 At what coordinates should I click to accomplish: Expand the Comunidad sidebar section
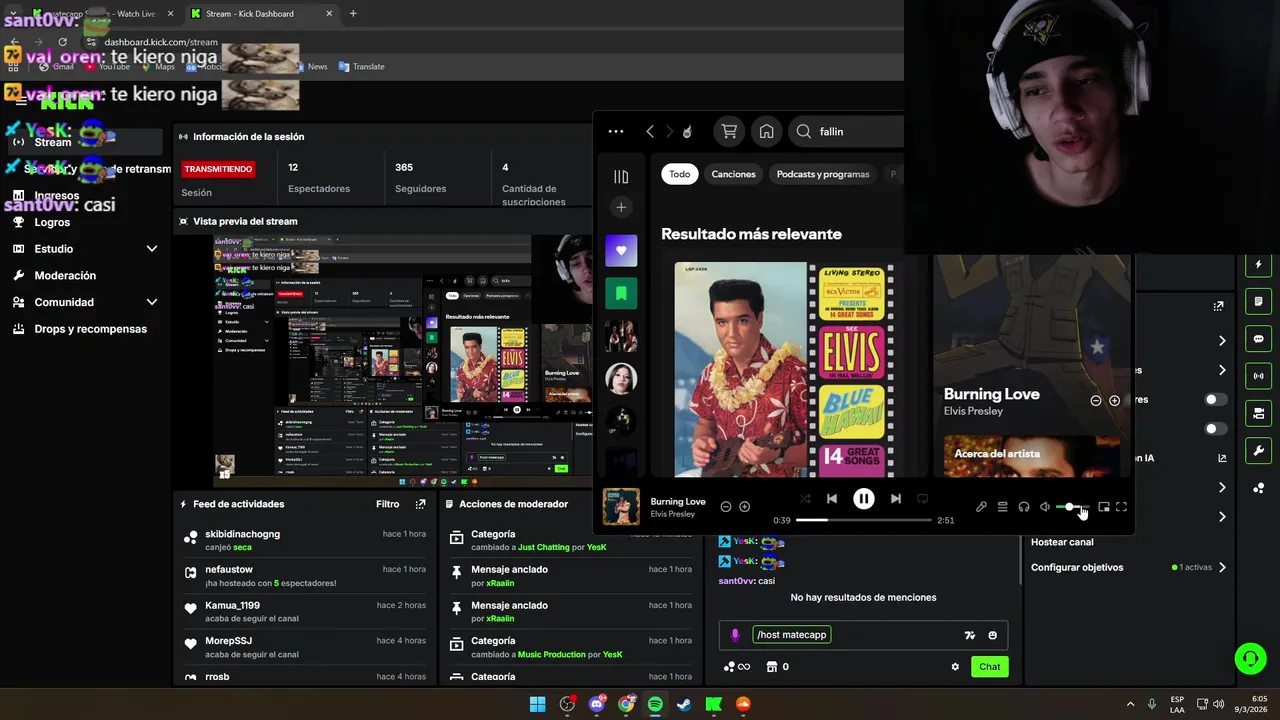85,302
